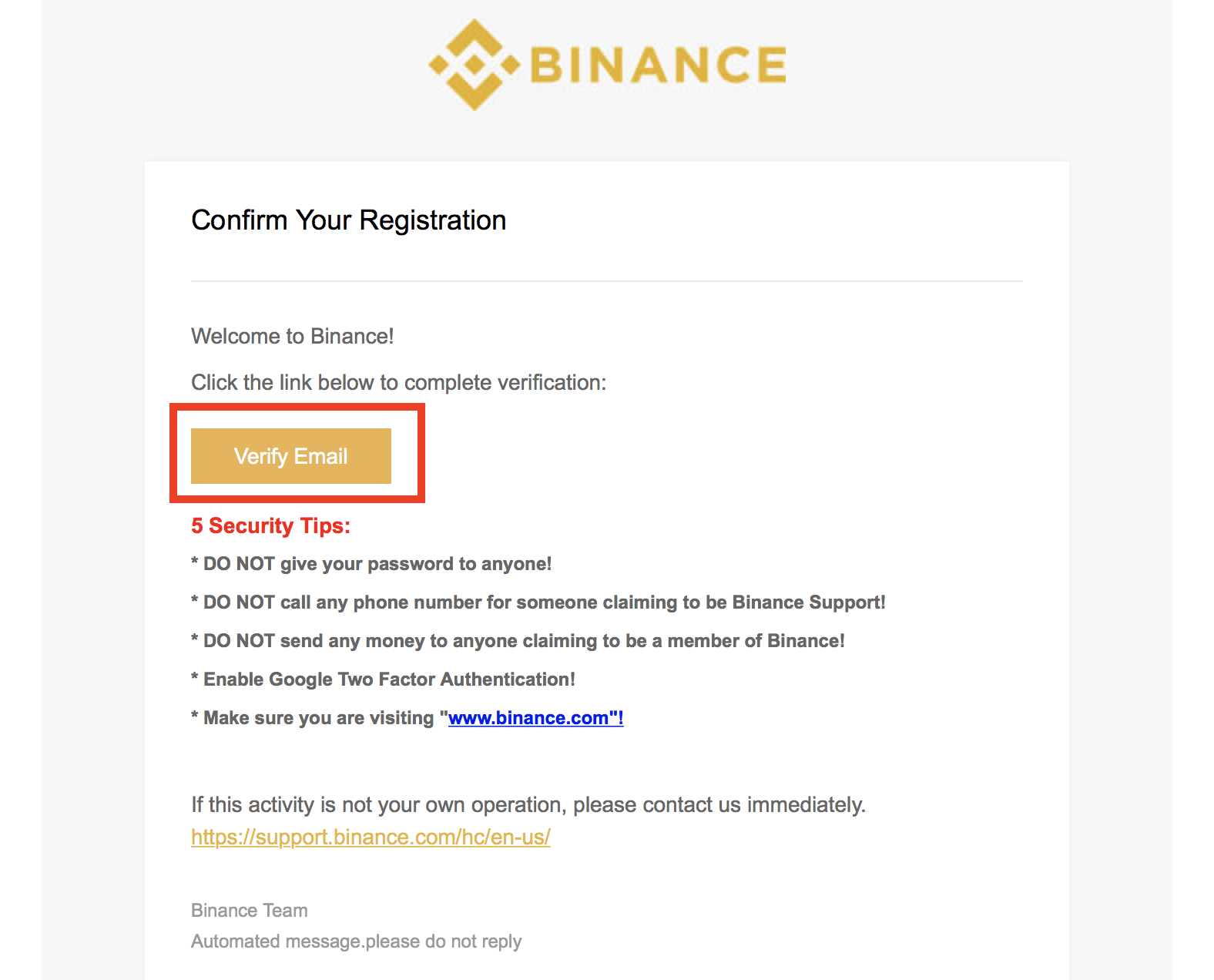Viewport: 1214px width, 980px height.
Task: Click the Google Two Factor Authentication tip
Action: 383,680
